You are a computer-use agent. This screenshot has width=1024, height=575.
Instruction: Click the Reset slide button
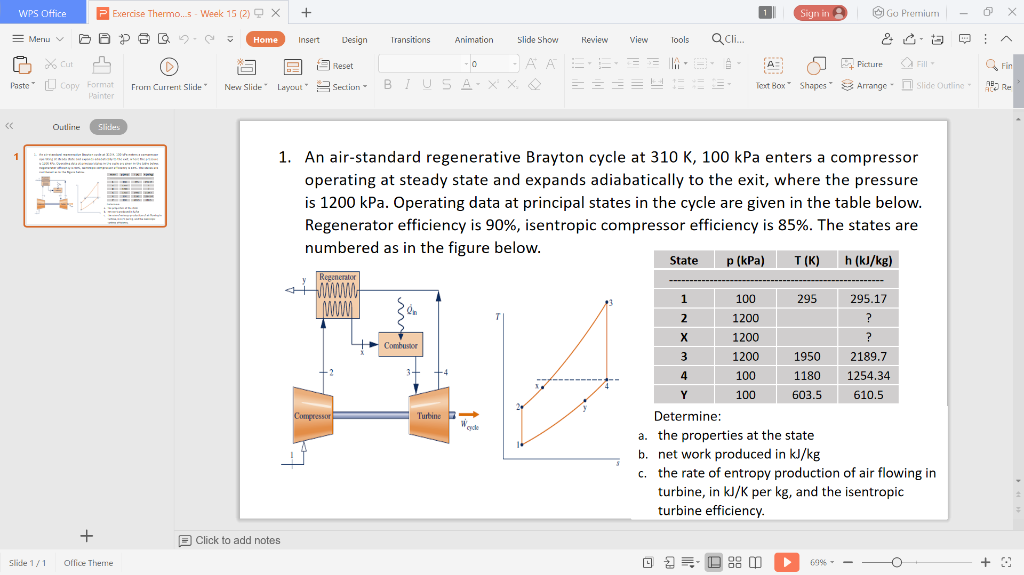point(335,65)
